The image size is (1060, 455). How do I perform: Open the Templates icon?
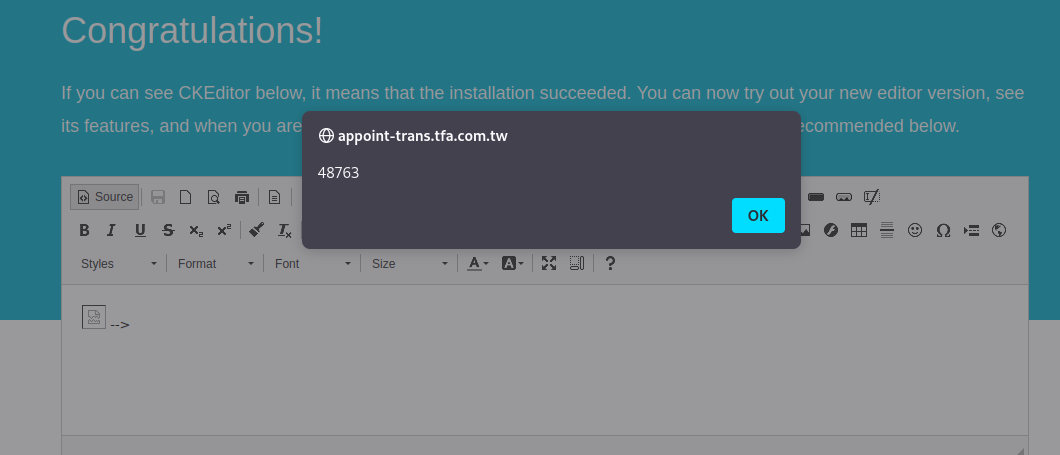tap(274, 197)
